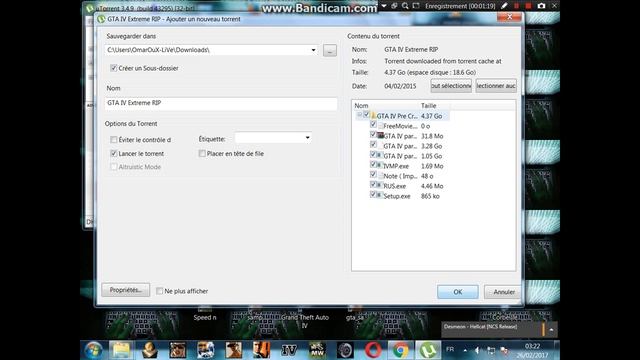Screen dimensions: 640x360
Task: Open Google Chrome from the taskbar
Action: coord(400,350)
